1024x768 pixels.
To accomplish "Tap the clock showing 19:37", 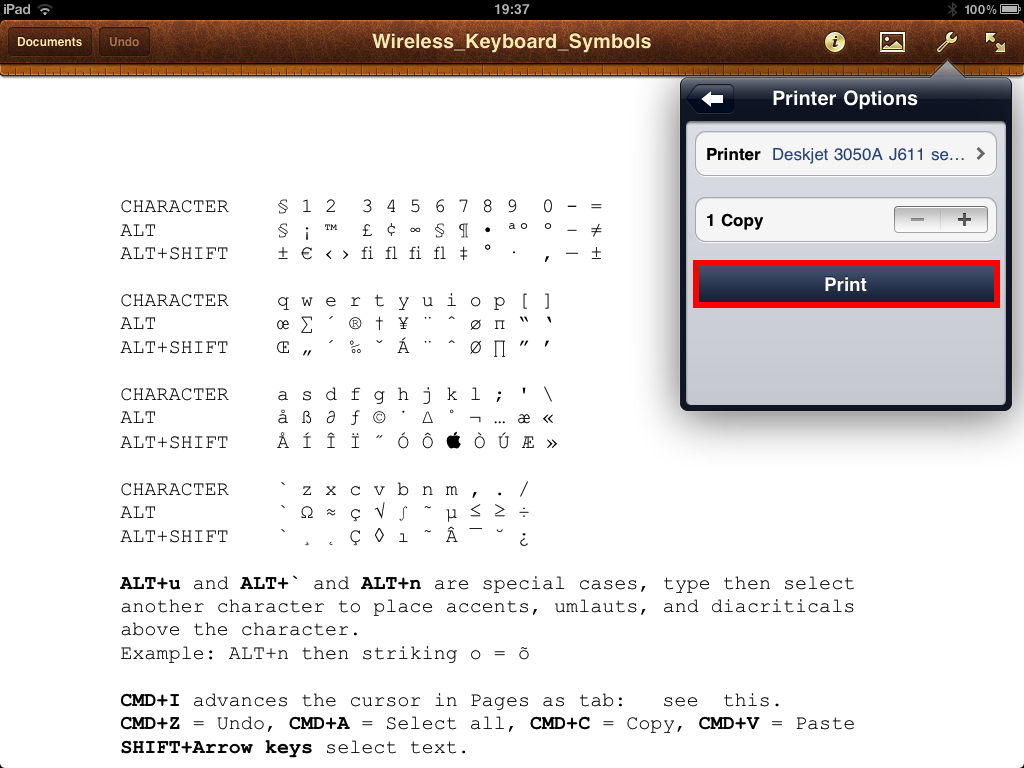I will 511,9.
